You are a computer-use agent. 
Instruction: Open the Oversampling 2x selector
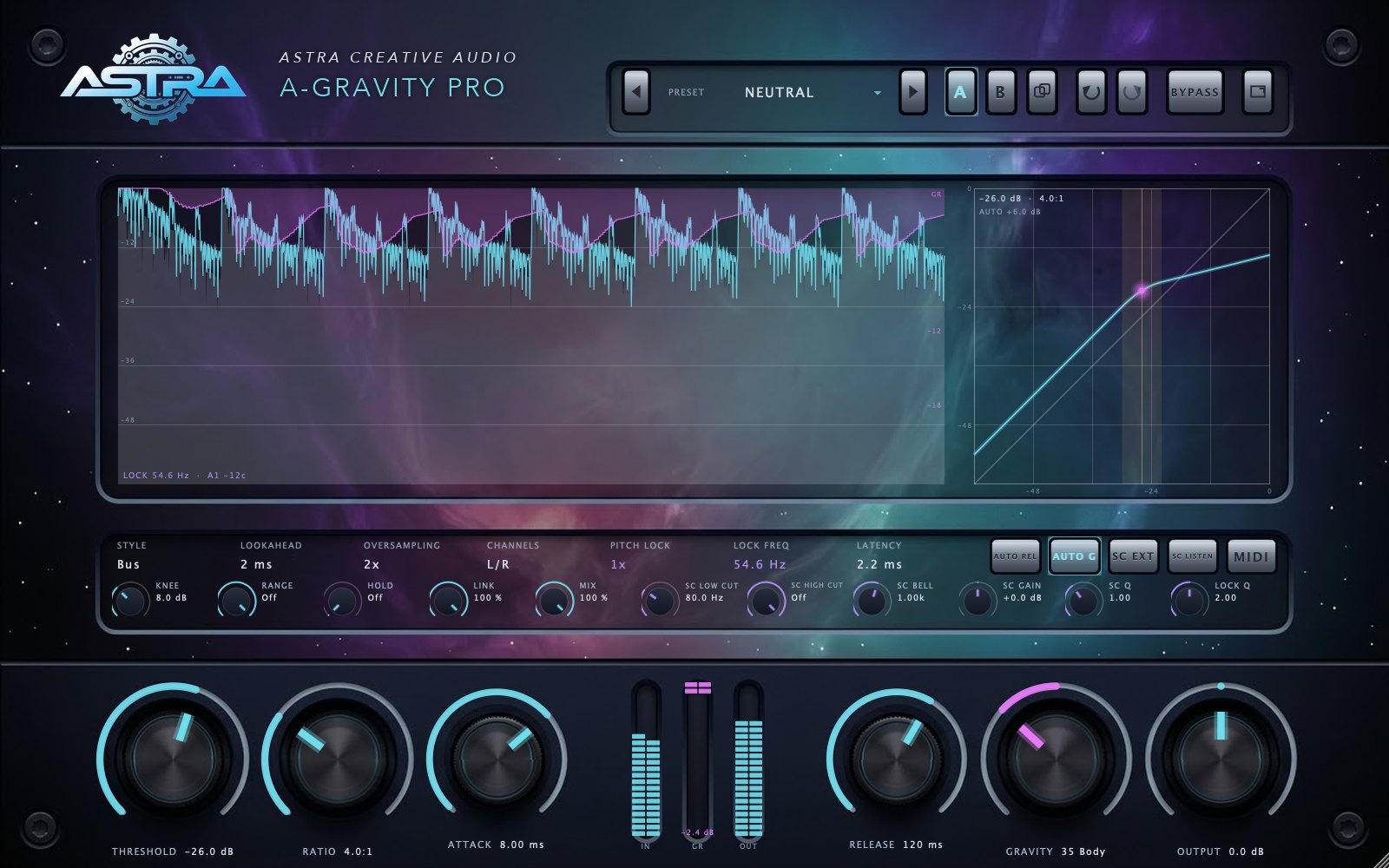(x=372, y=564)
